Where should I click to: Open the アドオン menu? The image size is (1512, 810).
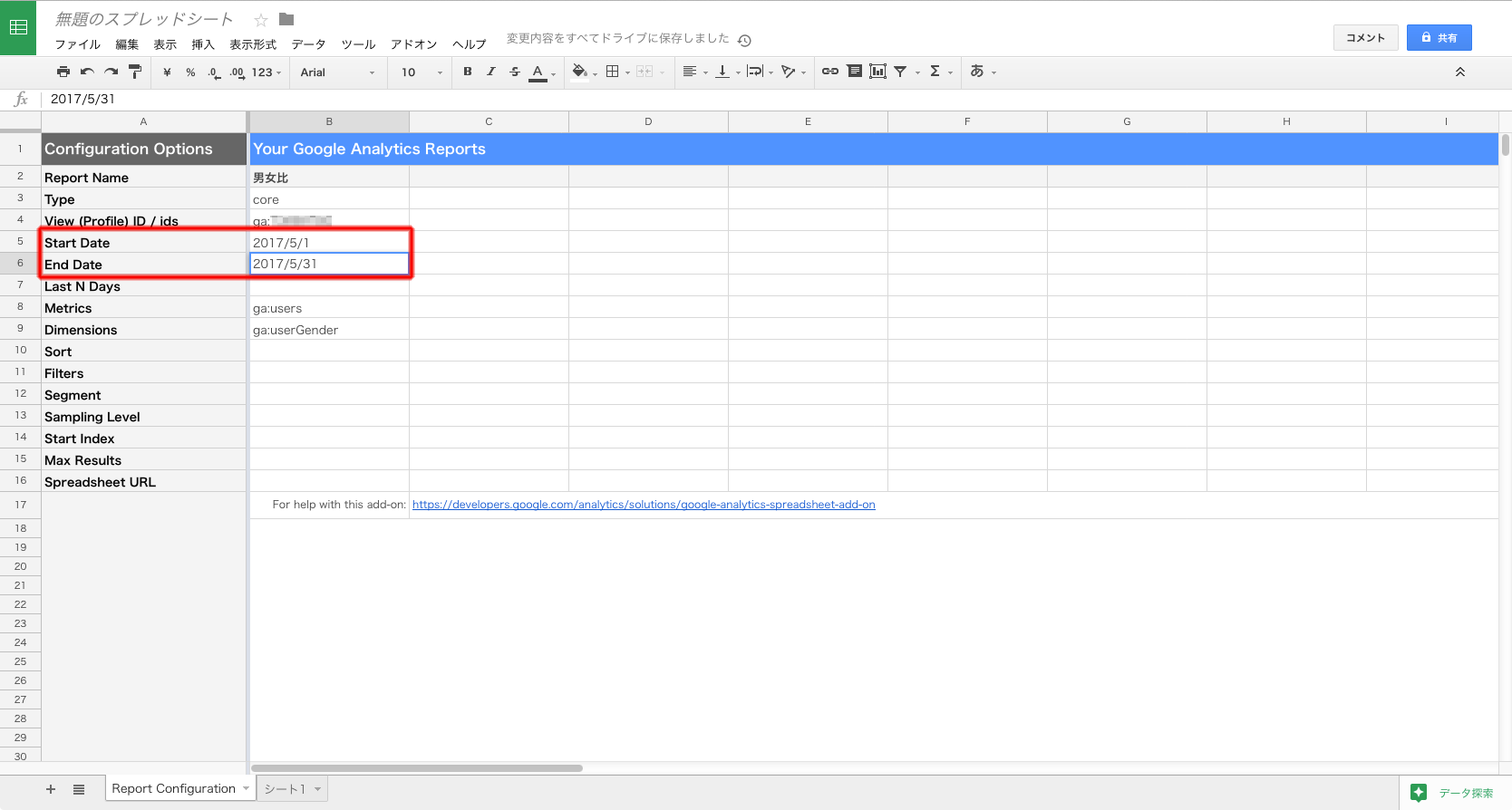413,44
